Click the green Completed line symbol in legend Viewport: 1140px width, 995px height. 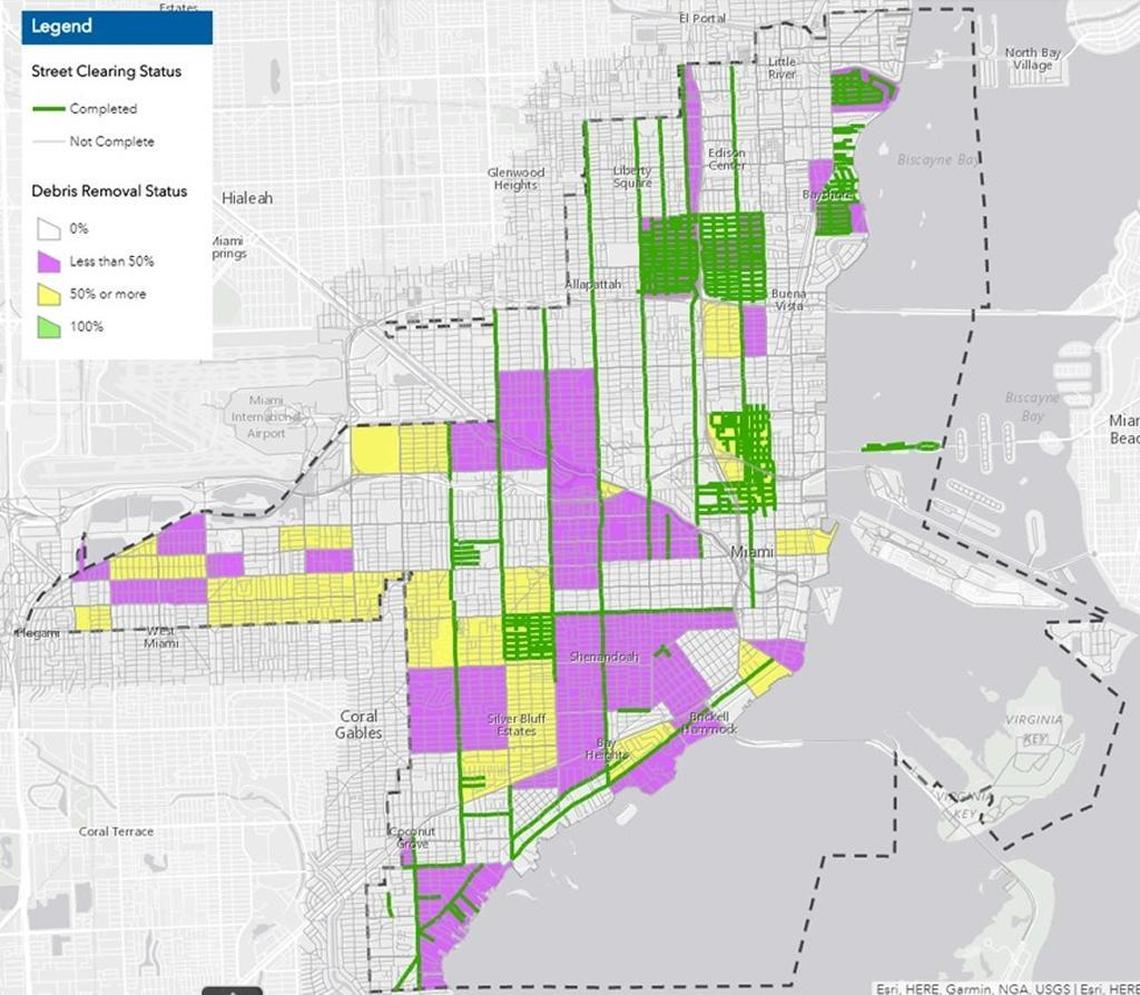tap(48, 109)
